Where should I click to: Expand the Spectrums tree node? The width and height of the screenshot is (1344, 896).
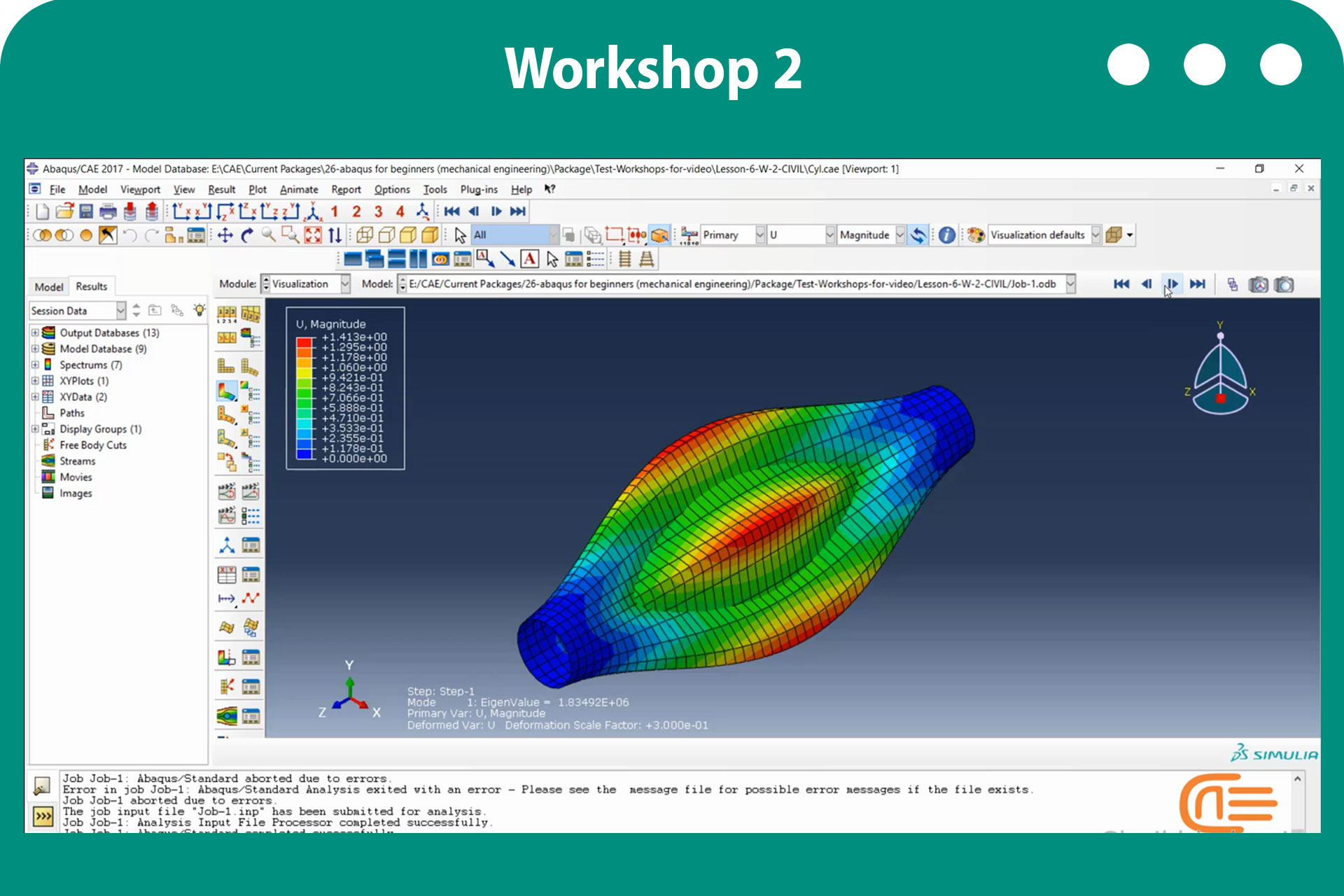(35, 365)
